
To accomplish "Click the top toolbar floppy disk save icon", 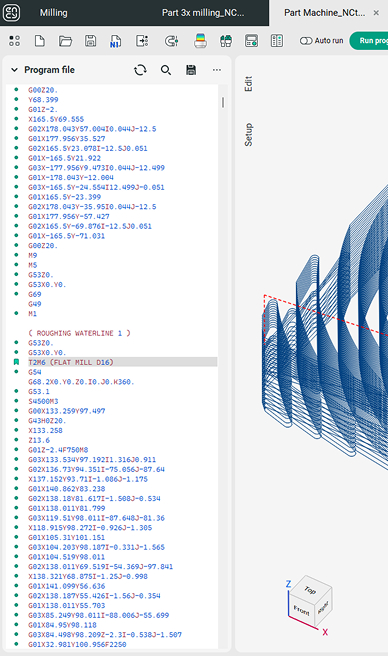I will pyautogui.click(x=90, y=41).
